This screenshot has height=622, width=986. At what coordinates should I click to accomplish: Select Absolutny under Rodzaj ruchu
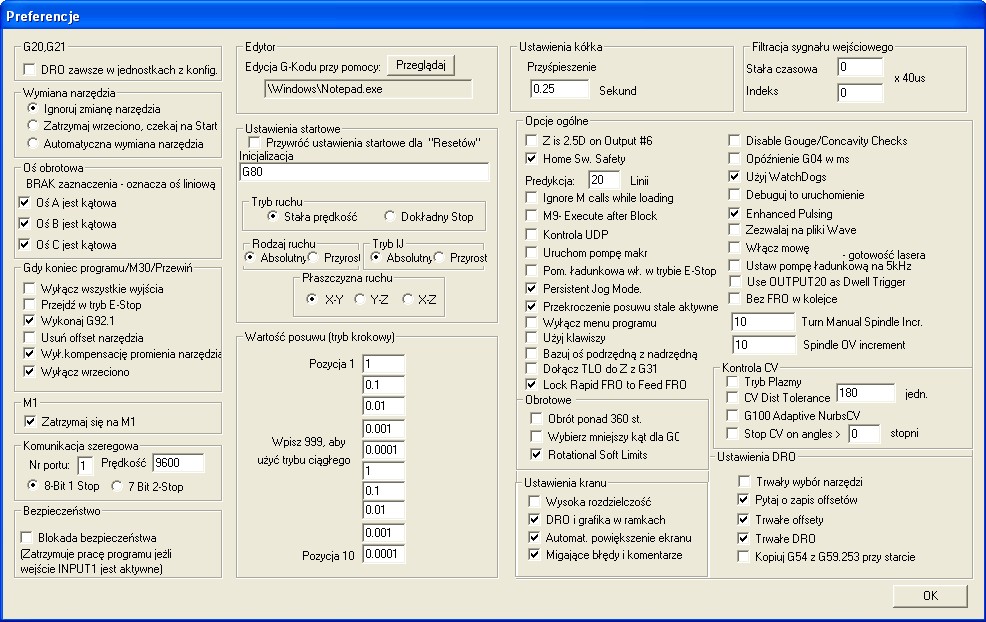pyautogui.click(x=250, y=257)
